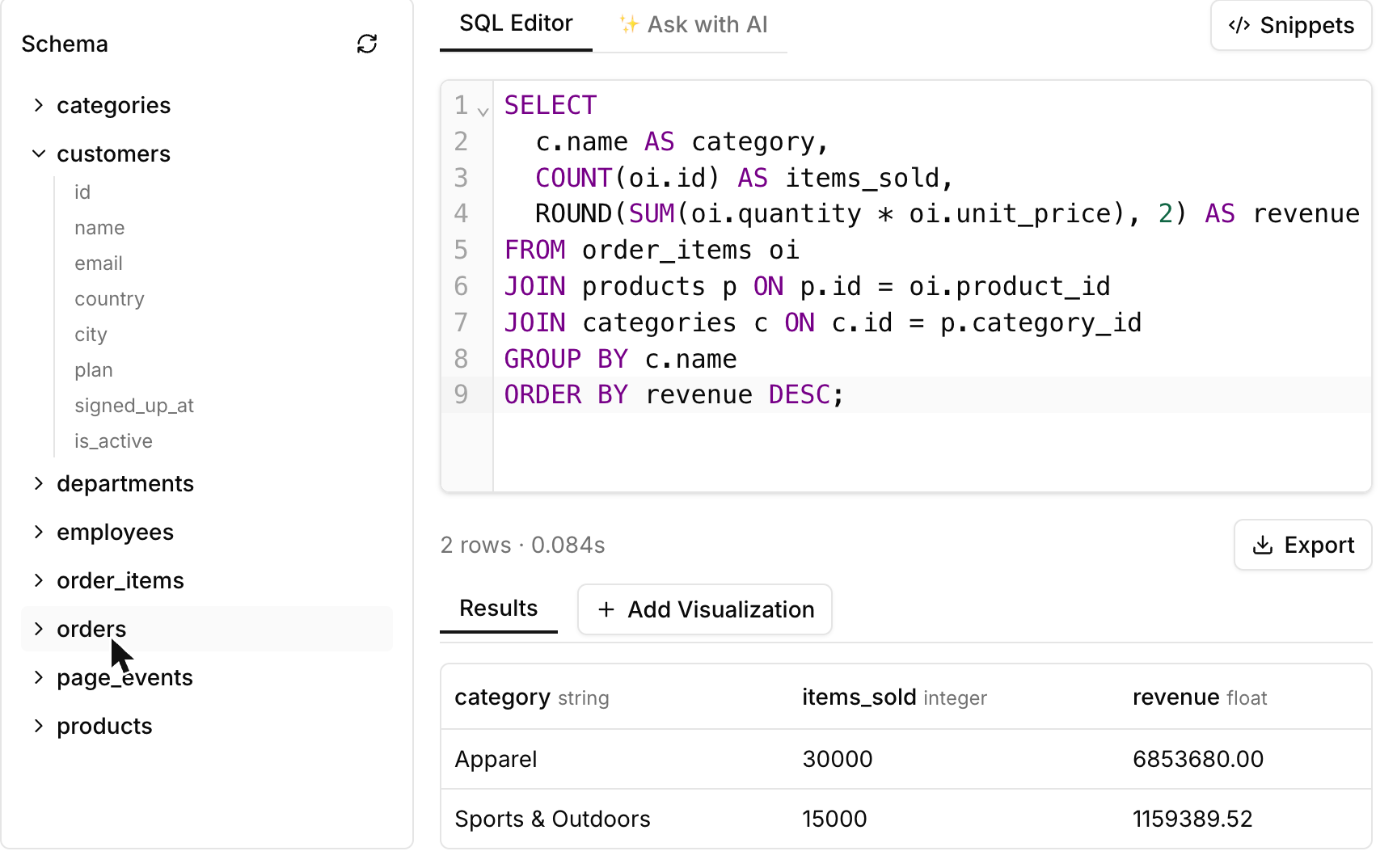
Task: Click the JOIN products p code line
Action: pos(807,286)
